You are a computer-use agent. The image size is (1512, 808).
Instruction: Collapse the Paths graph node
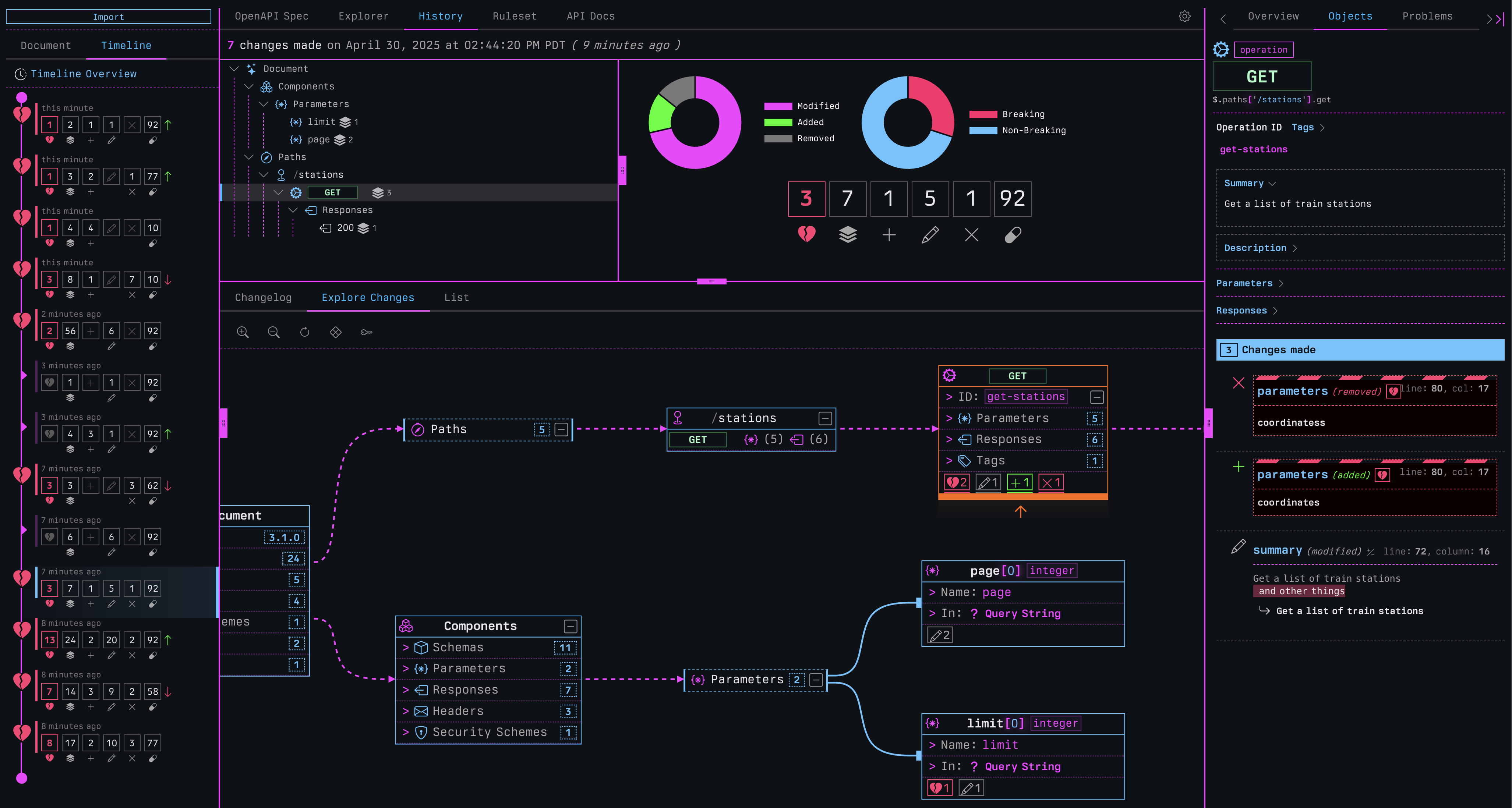point(561,429)
